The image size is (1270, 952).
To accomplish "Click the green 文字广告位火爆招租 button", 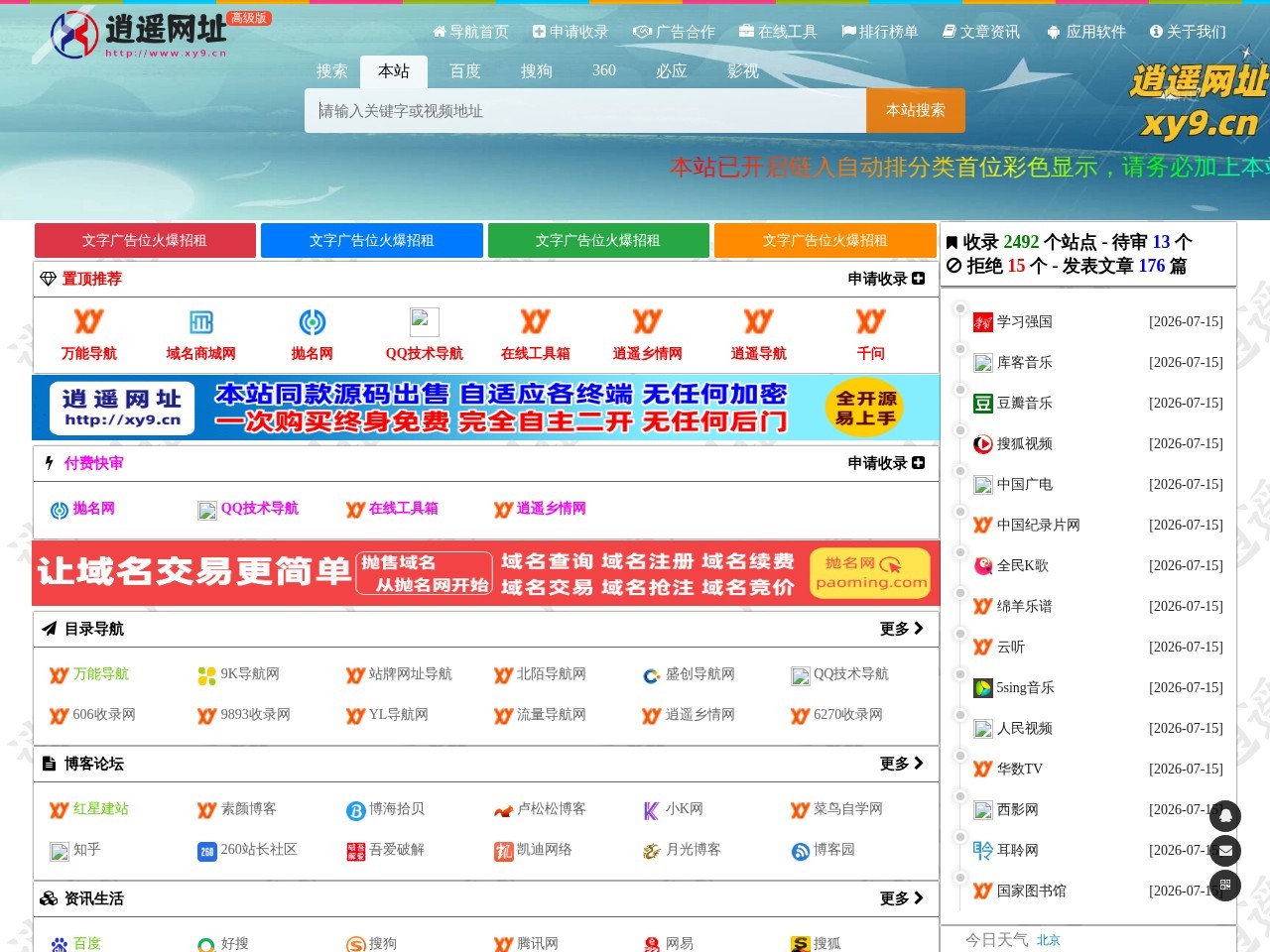I will pos(598,240).
